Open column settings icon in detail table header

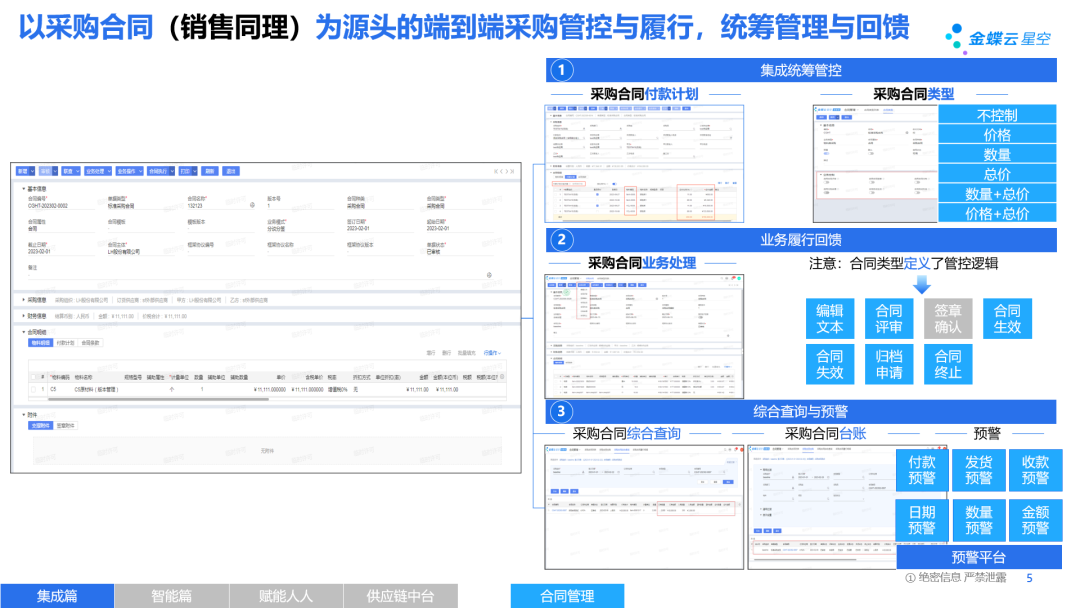pos(502,377)
